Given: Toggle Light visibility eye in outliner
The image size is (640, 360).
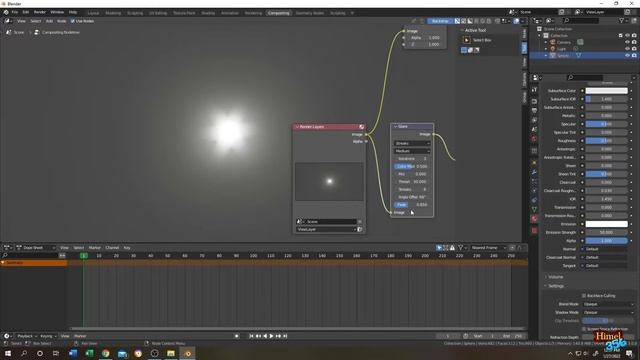Looking at the screenshot, I should pos(627,49).
